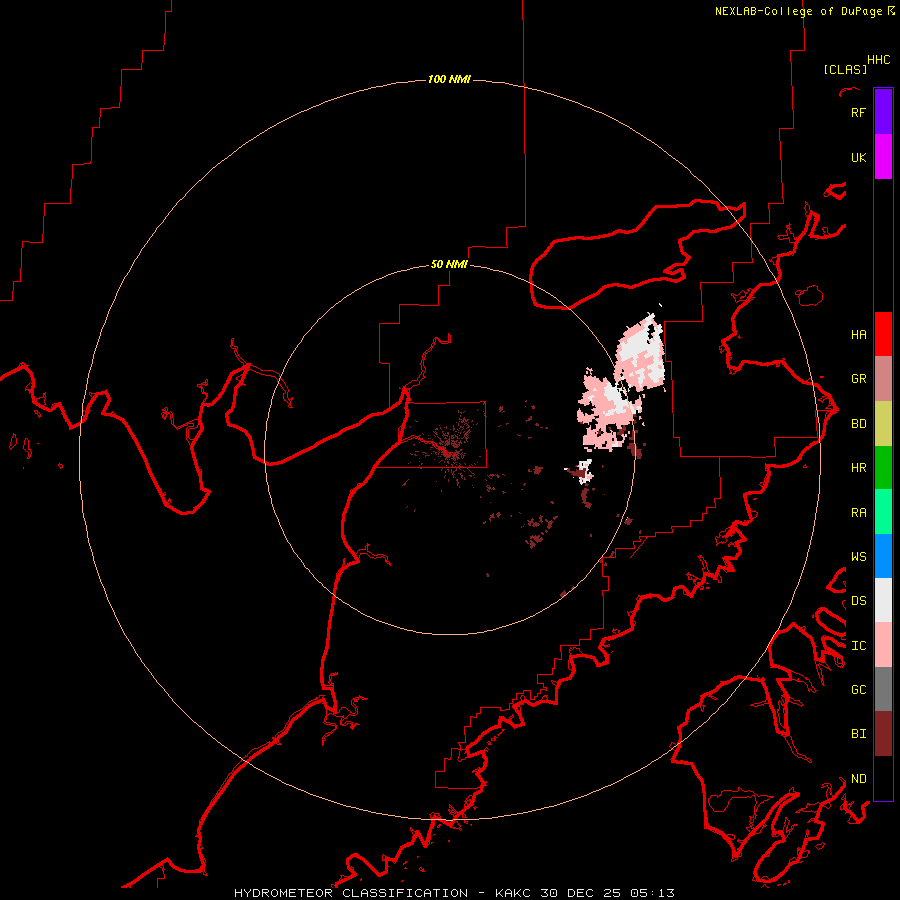This screenshot has height=900, width=900.
Task: Click the RF purple legend swatch
Action: pyautogui.click(x=883, y=112)
